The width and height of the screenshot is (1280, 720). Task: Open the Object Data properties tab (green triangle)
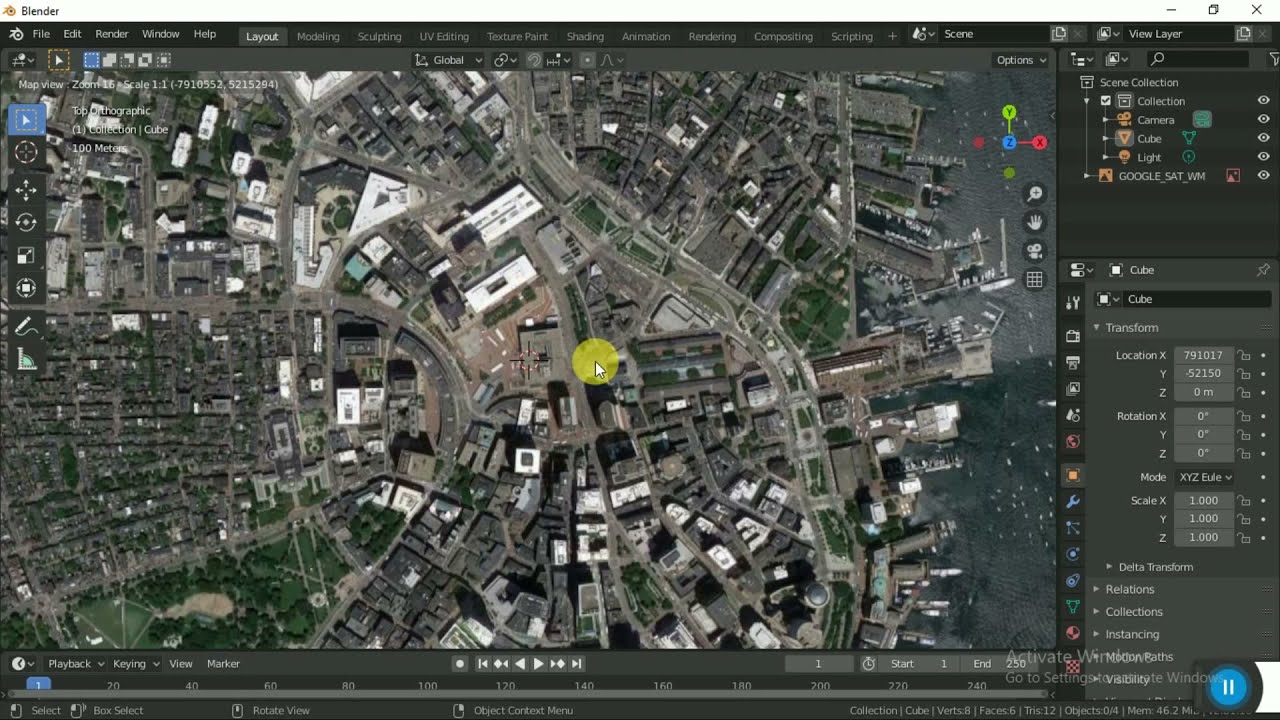tap(1073, 606)
